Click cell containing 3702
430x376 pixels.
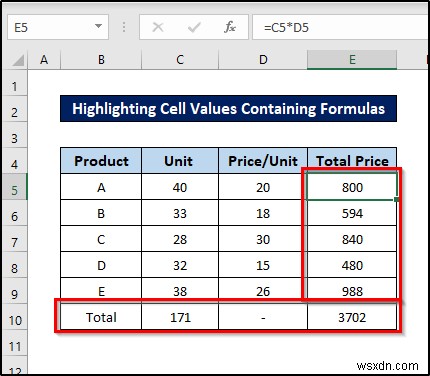click(x=352, y=317)
